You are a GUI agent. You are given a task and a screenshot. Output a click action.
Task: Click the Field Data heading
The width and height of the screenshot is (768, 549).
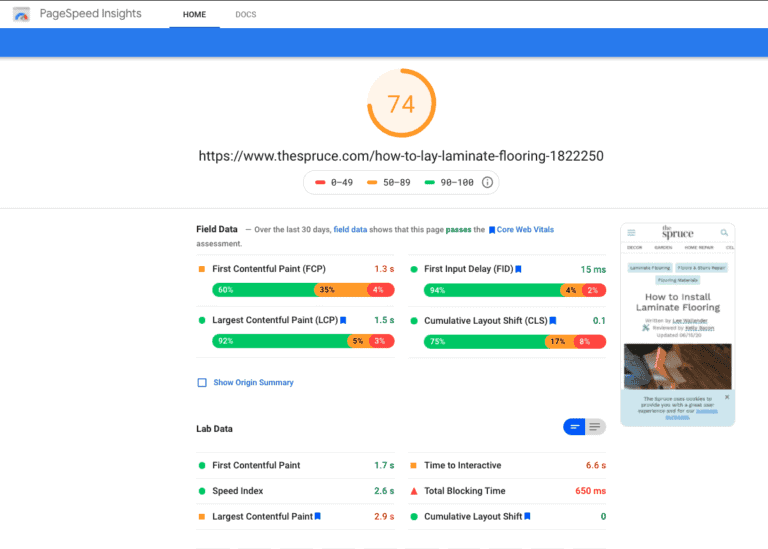click(216, 229)
